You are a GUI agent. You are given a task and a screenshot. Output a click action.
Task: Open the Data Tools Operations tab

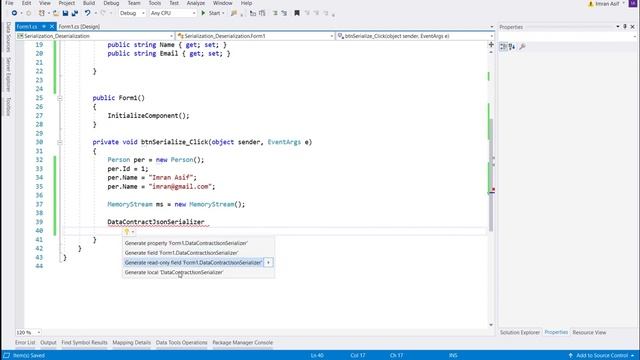pyautogui.click(x=182, y=342)
